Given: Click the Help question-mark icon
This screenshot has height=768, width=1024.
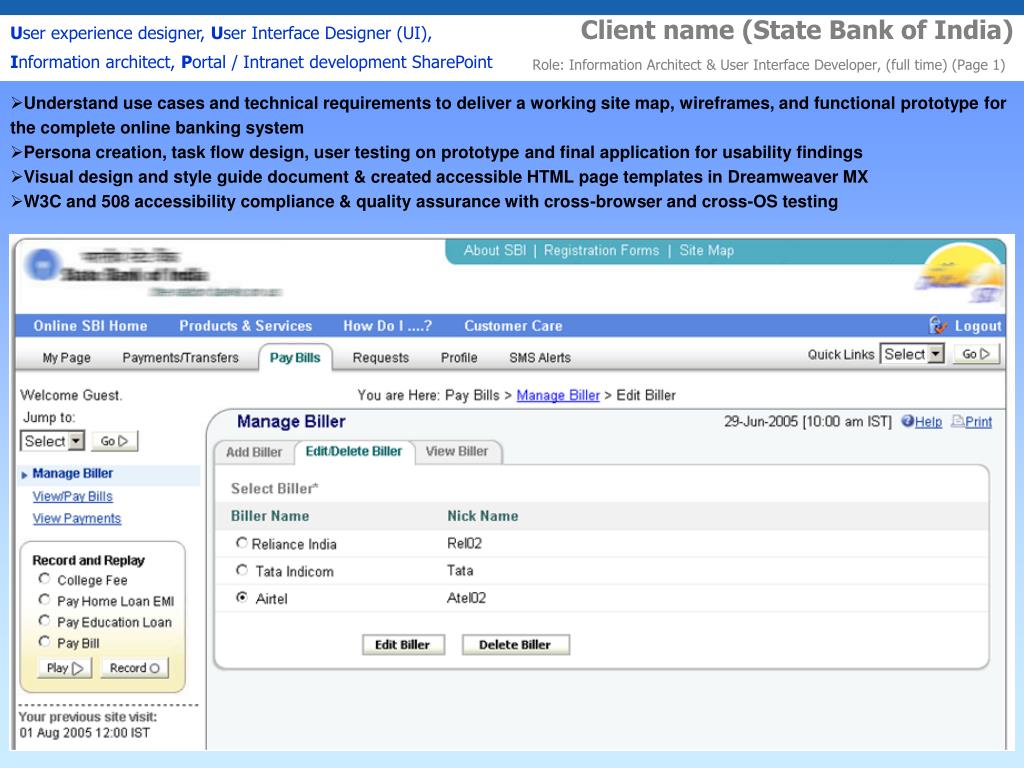Looking at the screenshot, I should click(x=907, y=421).
